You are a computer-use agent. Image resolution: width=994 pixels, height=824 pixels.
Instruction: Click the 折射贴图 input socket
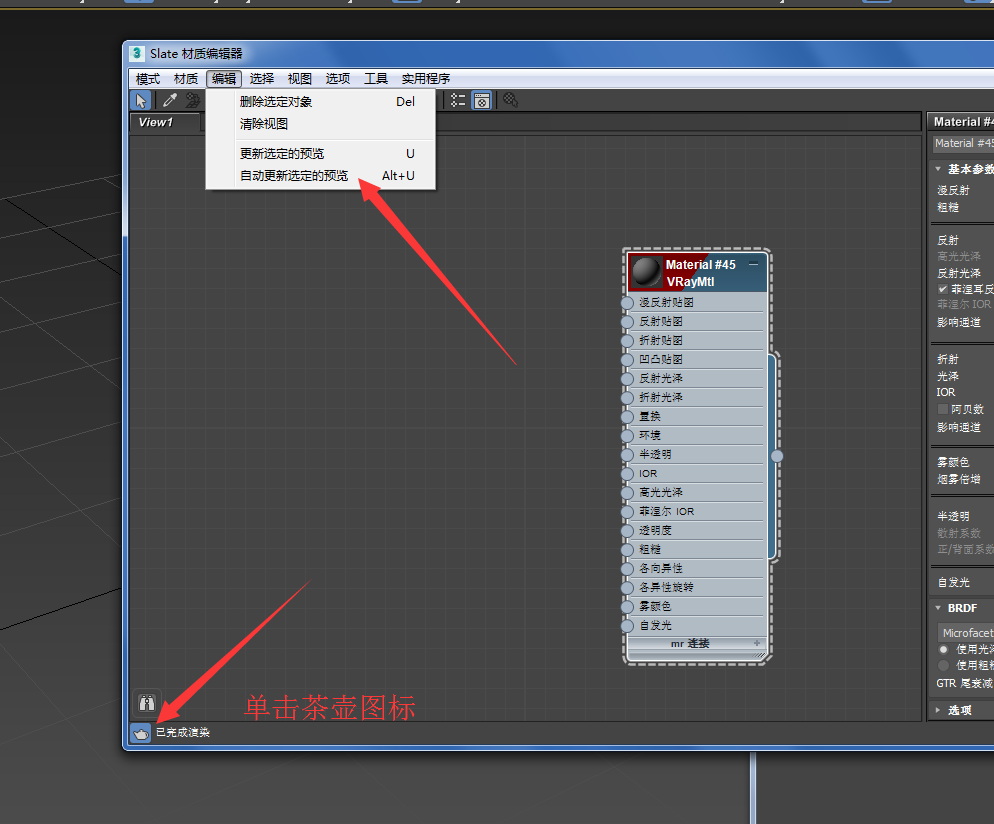tap(627, 341)
